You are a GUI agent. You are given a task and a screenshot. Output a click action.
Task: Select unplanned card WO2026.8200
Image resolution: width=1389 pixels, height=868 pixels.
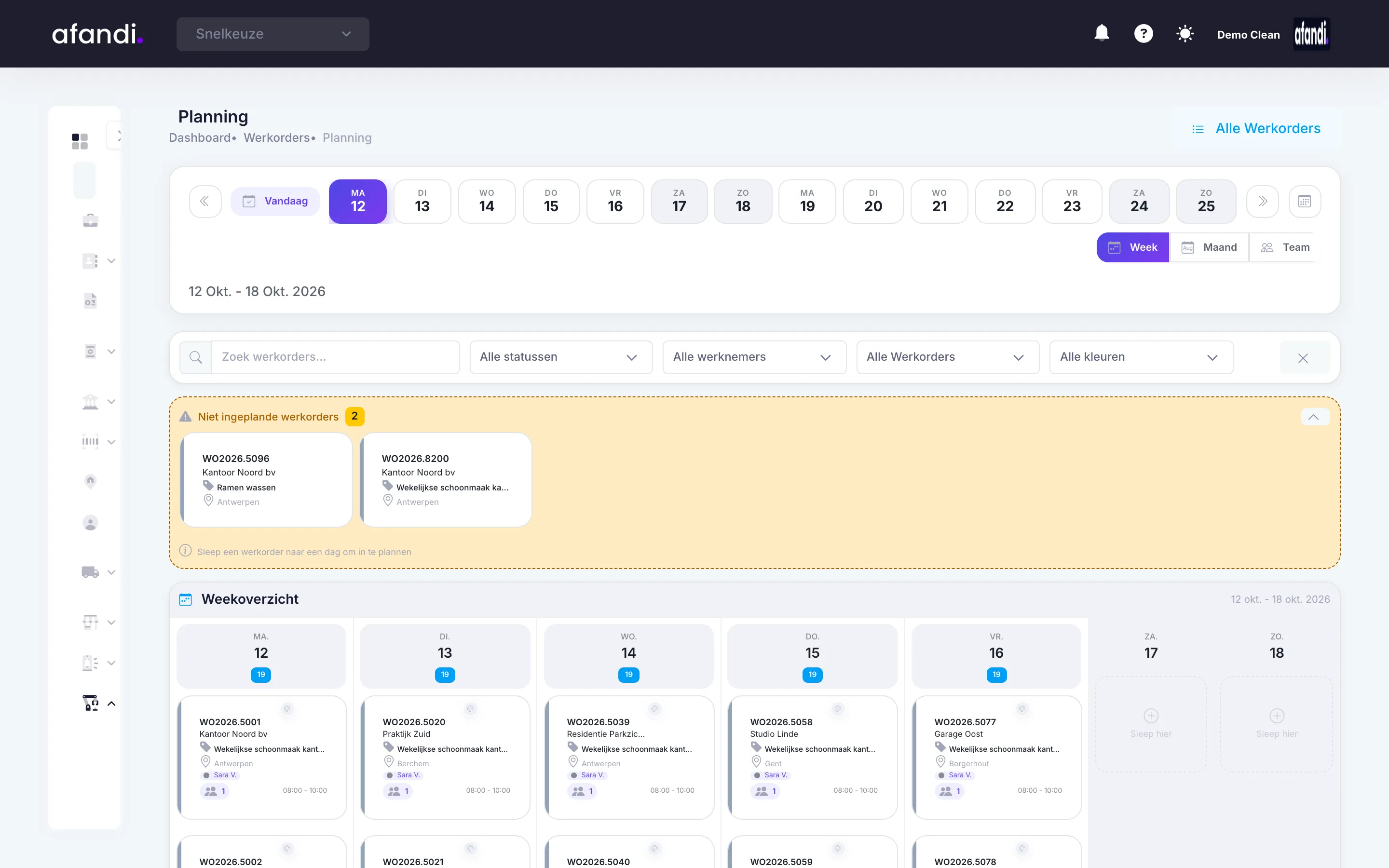coord(446,480)
